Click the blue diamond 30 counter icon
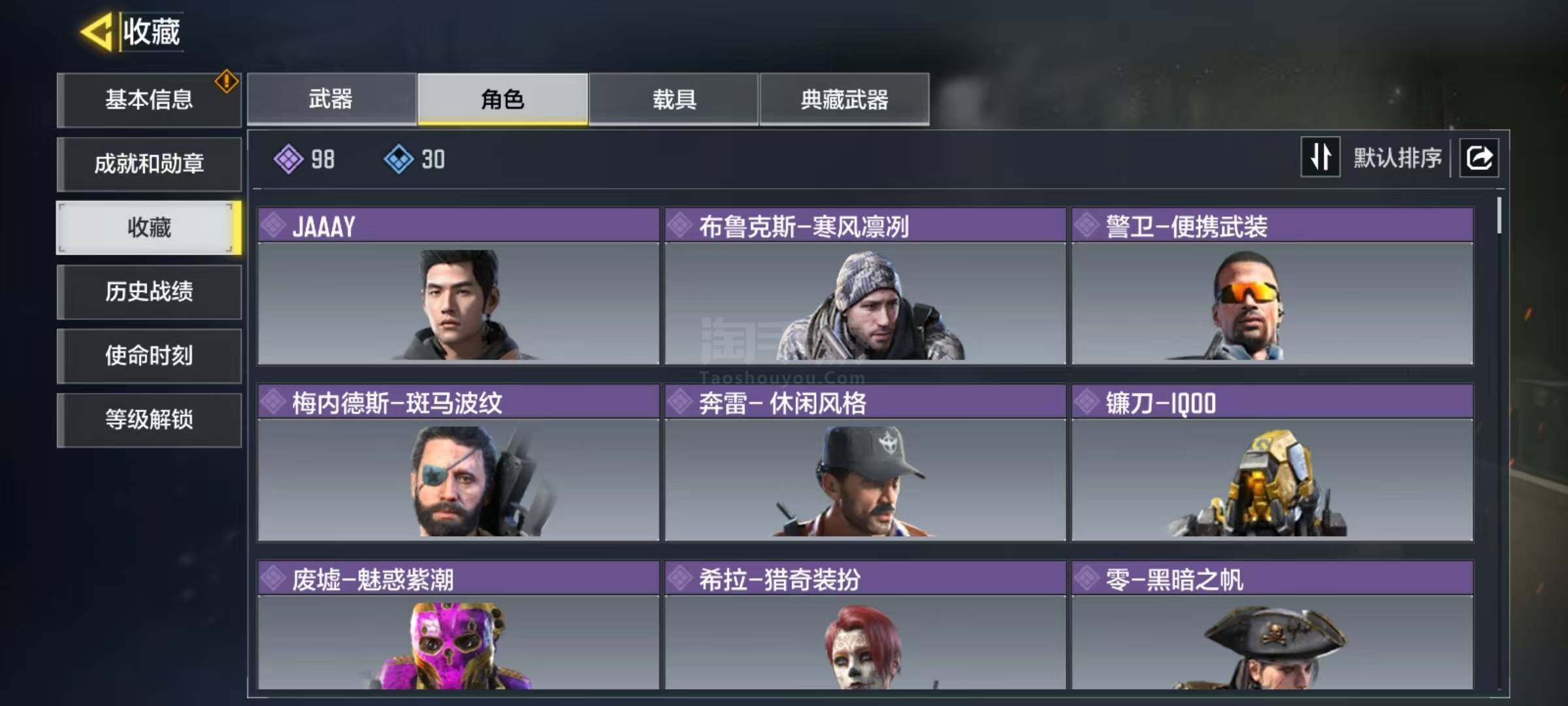This screenshot has height=706, width=1568. pyautogui.click(x=399, y=160)
